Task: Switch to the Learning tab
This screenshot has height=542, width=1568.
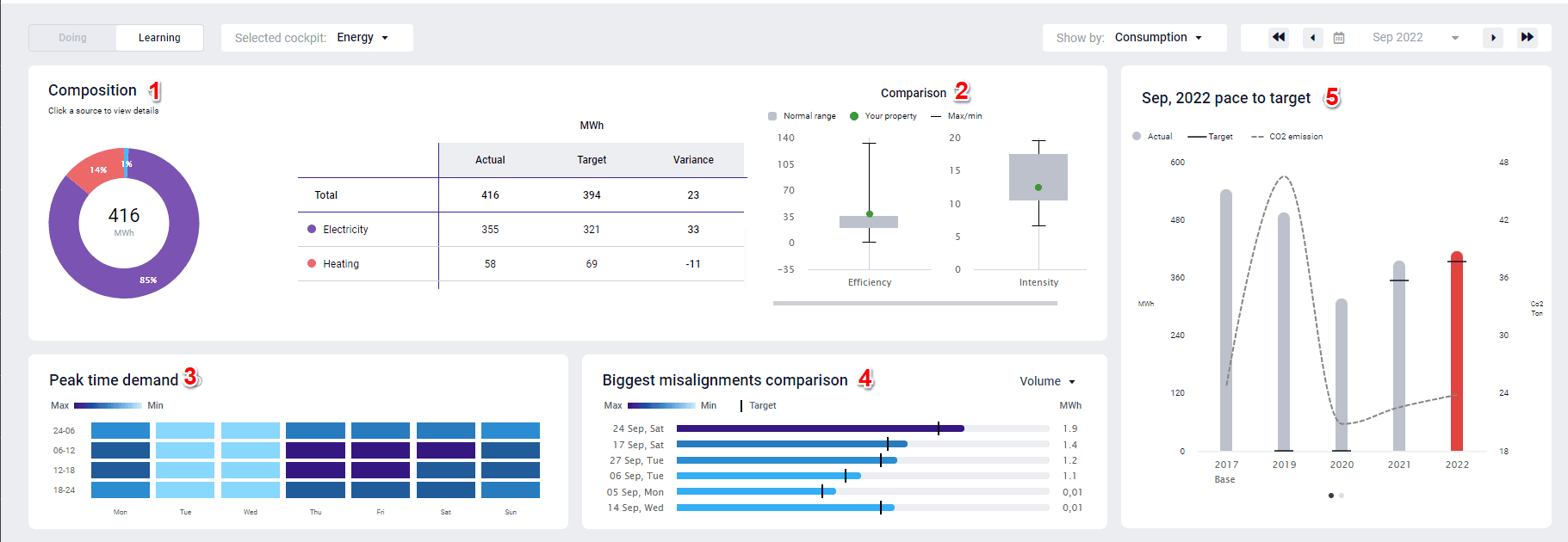Action: pyautogui.click(x=159, y=38)
